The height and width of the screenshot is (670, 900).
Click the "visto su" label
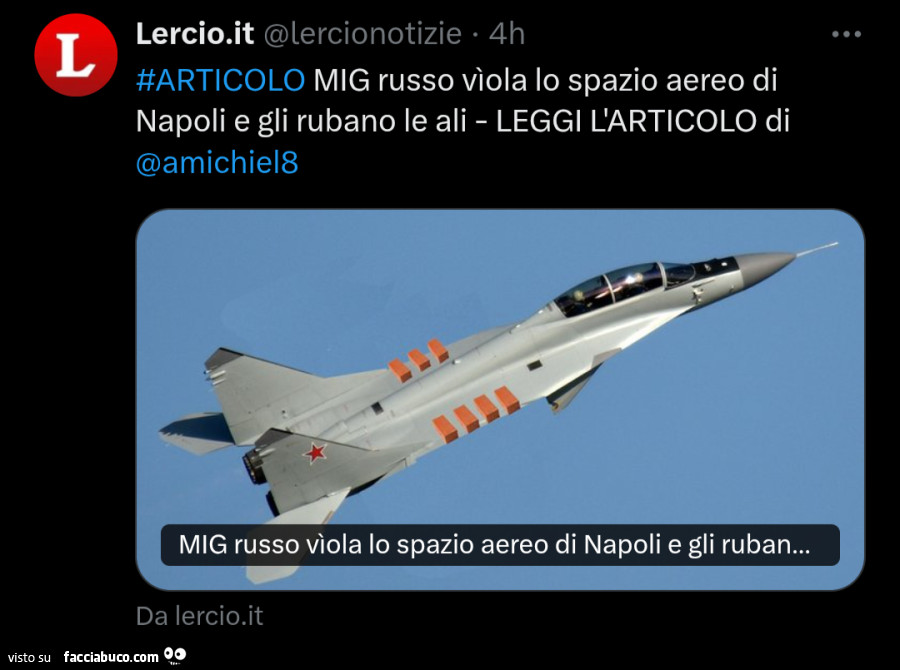29,657
